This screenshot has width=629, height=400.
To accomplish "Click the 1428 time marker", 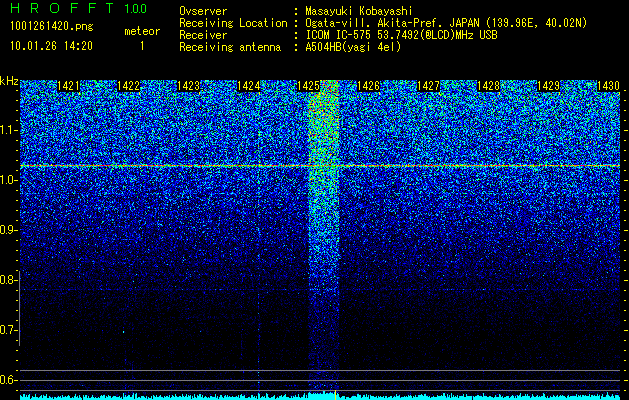I will pos(488,86).
